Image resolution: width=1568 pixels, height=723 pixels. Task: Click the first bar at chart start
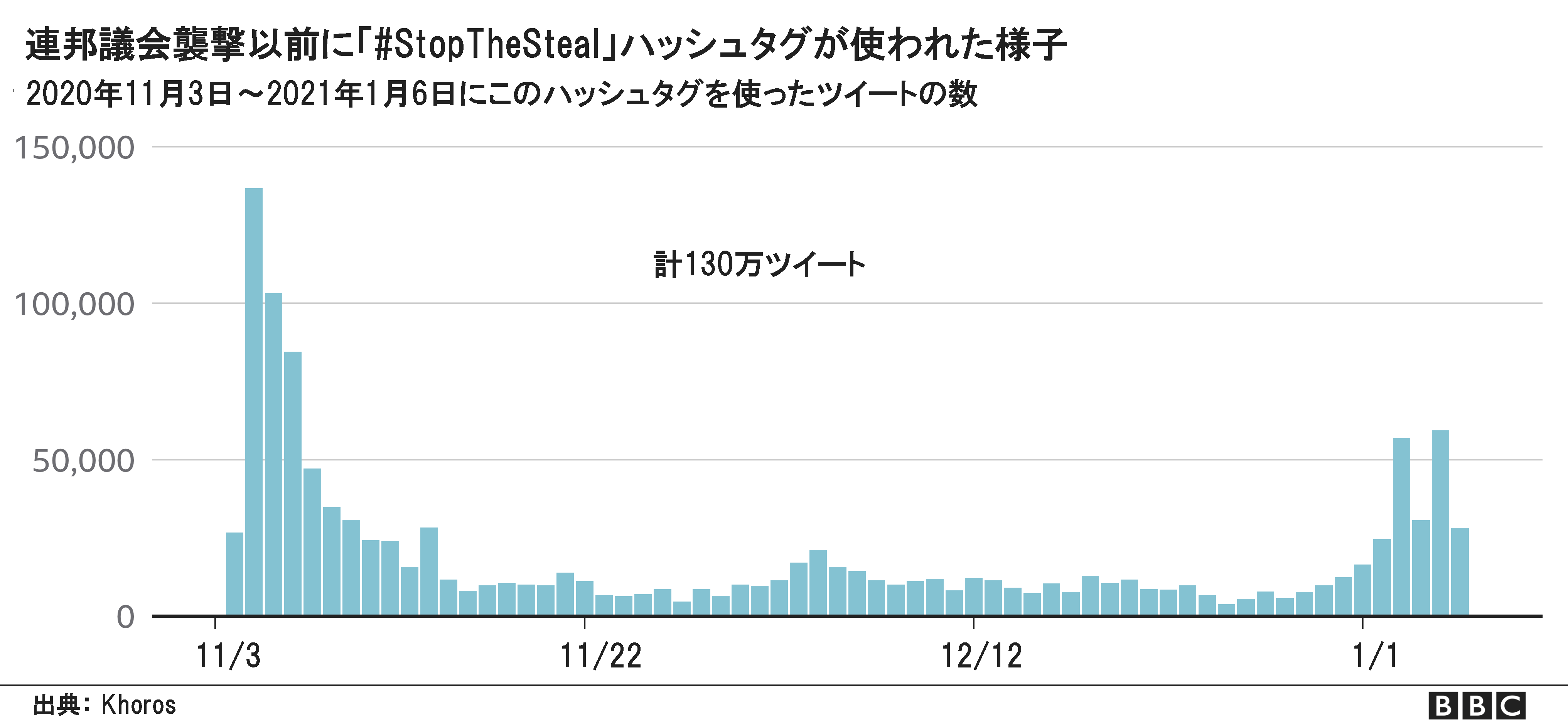coord(234,574)
